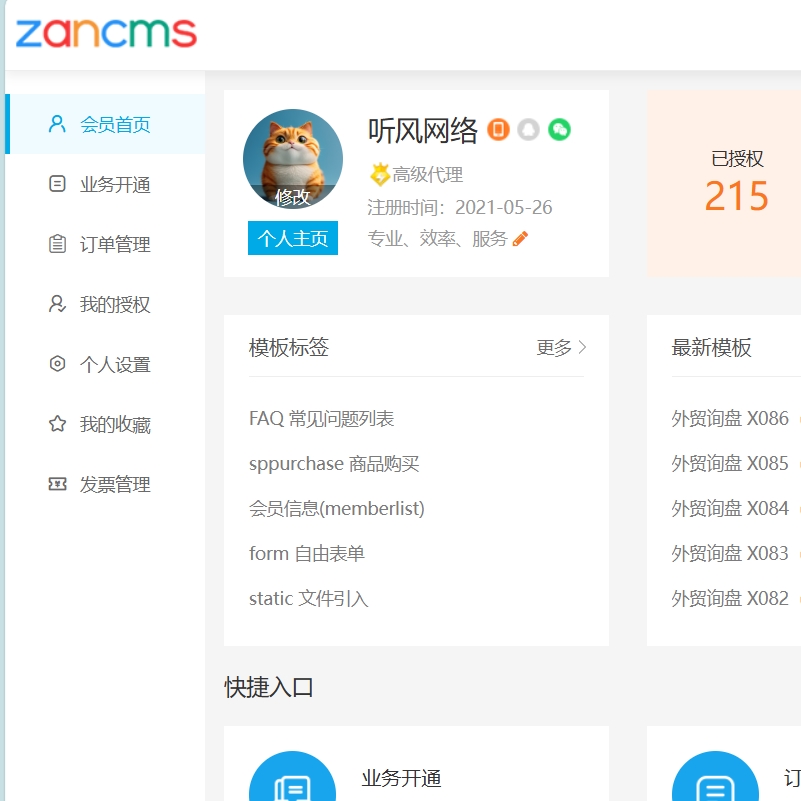Click the gray QQ binding icon

(529, 131)
